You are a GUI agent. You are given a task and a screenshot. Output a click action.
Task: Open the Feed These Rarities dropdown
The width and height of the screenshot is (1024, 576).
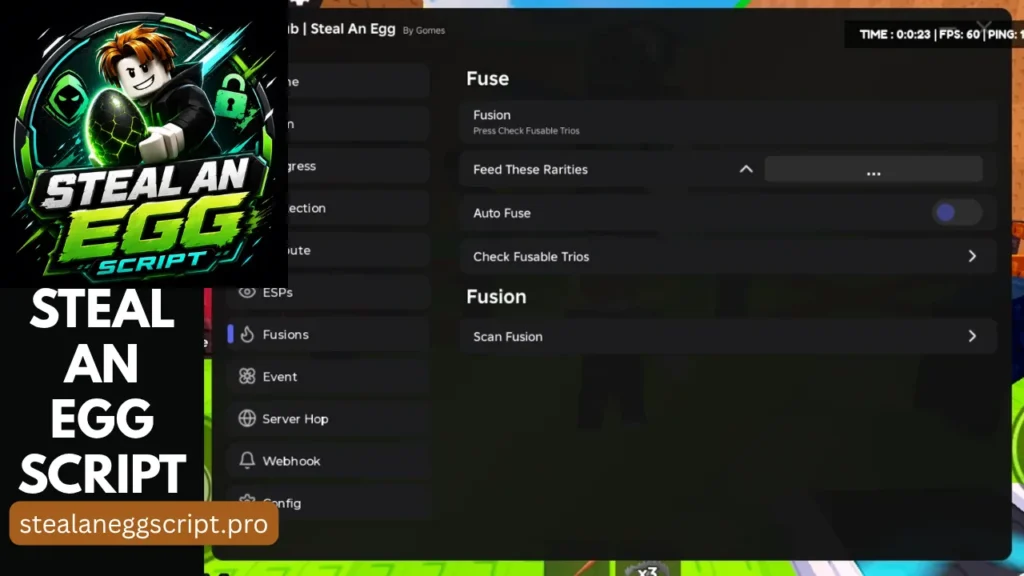[873, 169]
